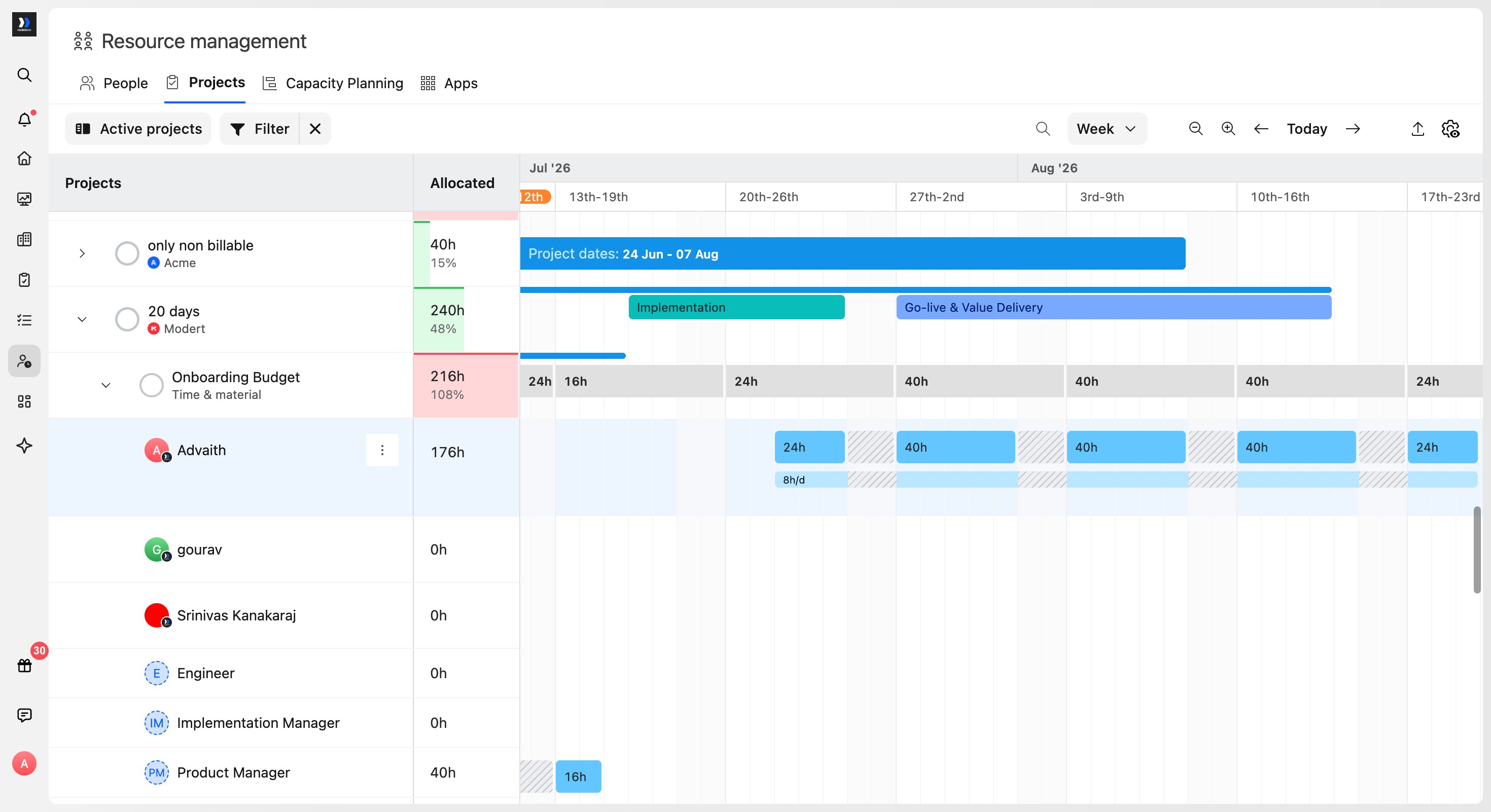Open the building accounts icon in sidebar
The image size is (1491, 812).
point(24,239)
